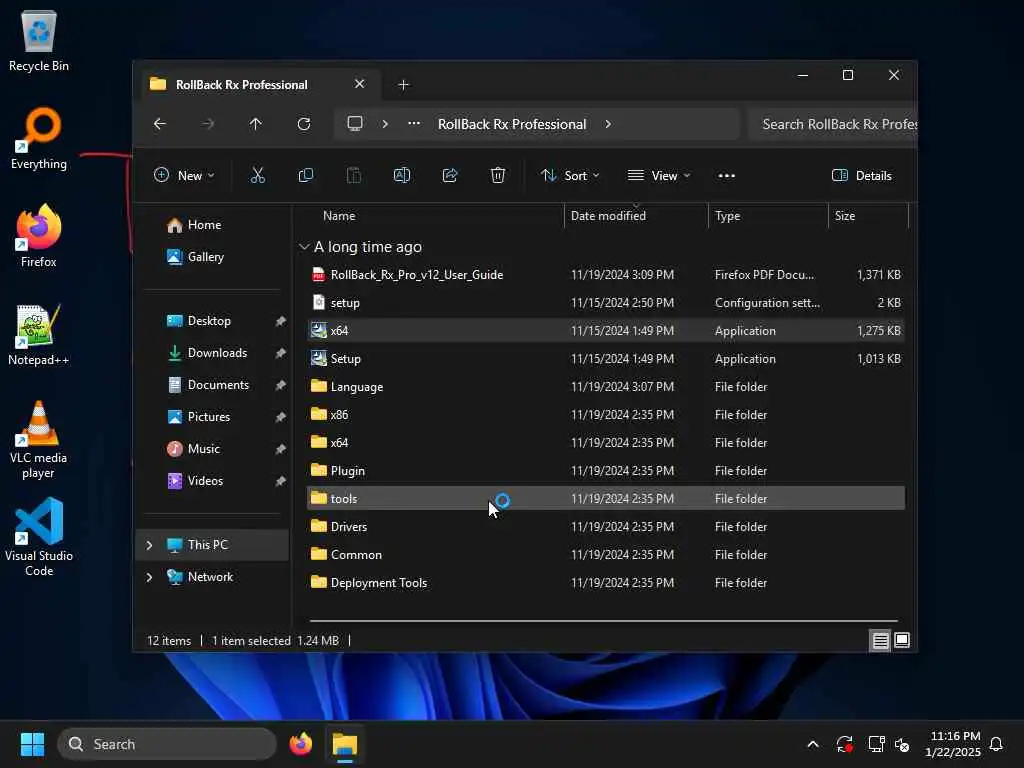Viewport: 1024px width, 768px height.
Task: Select the Deployment Tools folder
Action: coord(606,583)
